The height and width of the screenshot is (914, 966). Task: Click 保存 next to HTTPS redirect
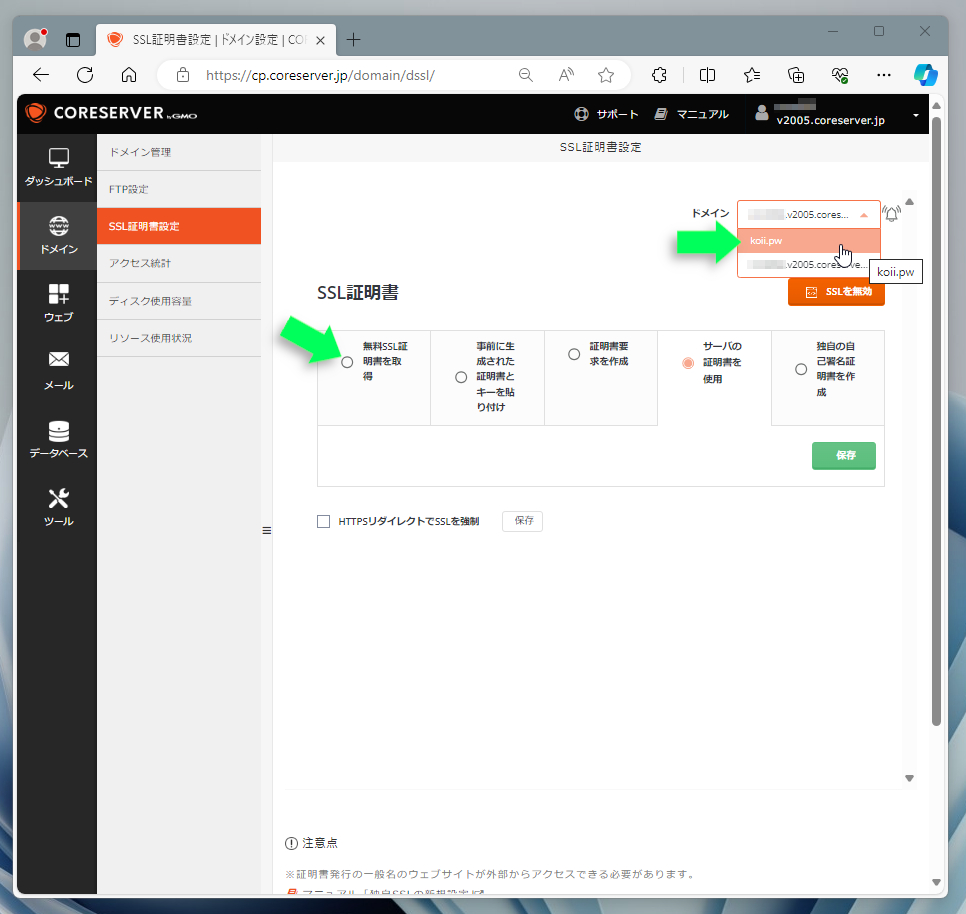(522, 521)
